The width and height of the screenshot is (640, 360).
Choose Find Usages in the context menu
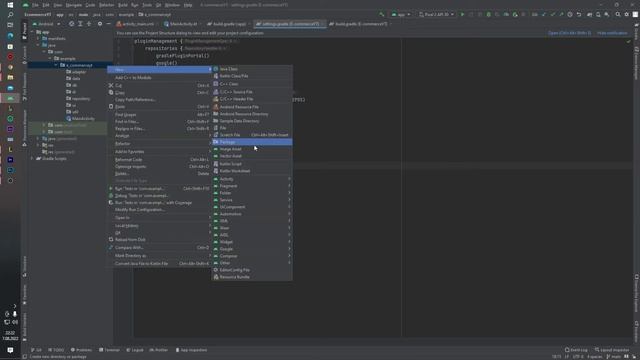[x=159, y=115]
